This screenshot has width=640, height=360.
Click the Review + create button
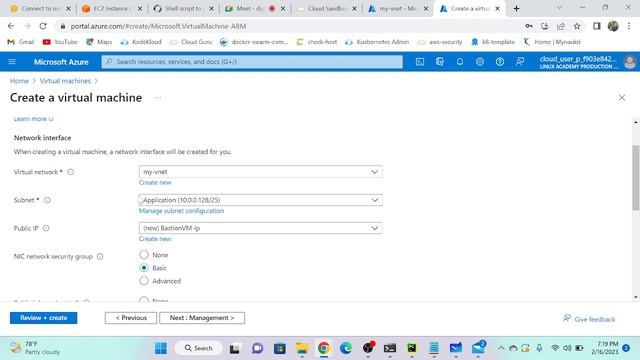tap(43, 318)
